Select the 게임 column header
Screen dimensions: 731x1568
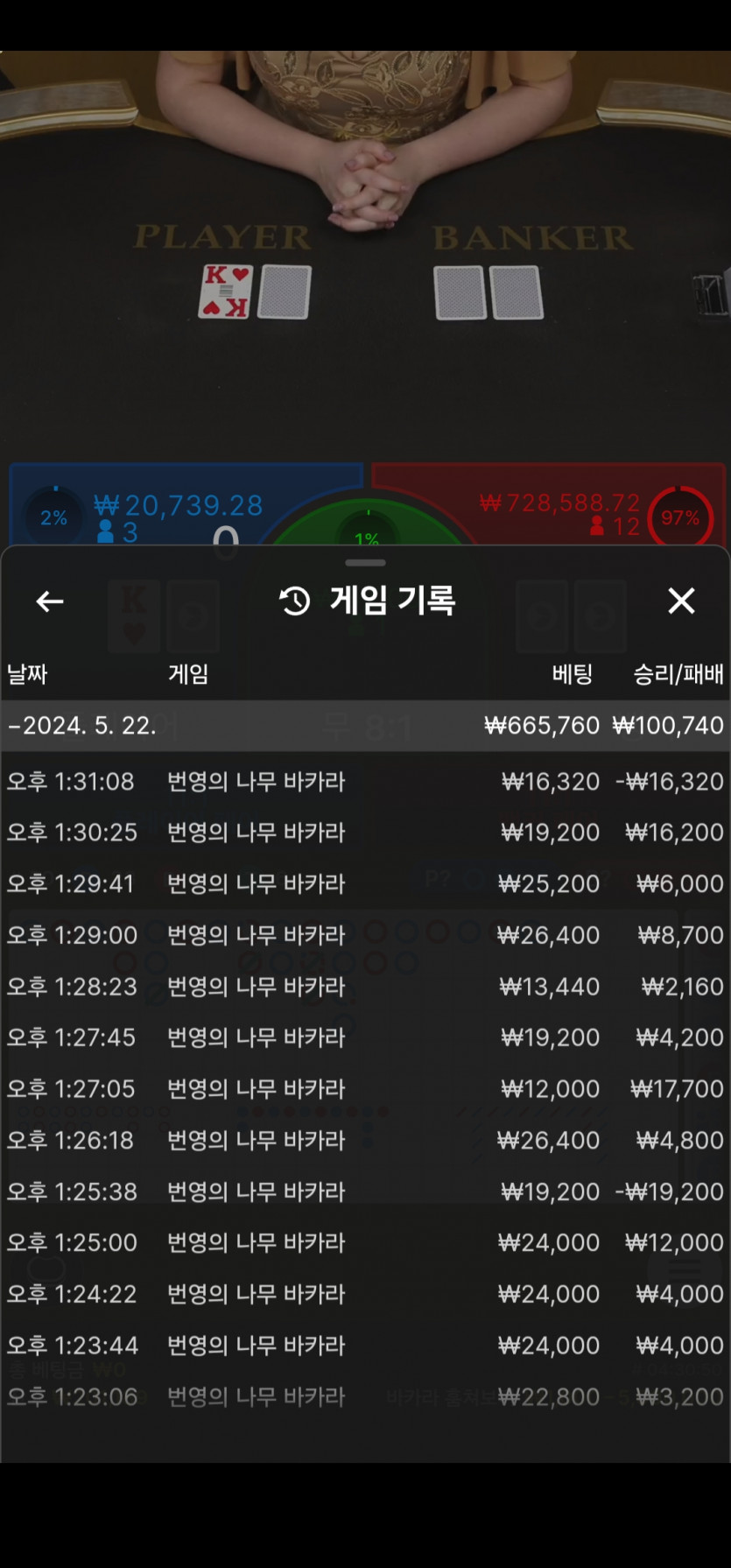coord(188,674)
